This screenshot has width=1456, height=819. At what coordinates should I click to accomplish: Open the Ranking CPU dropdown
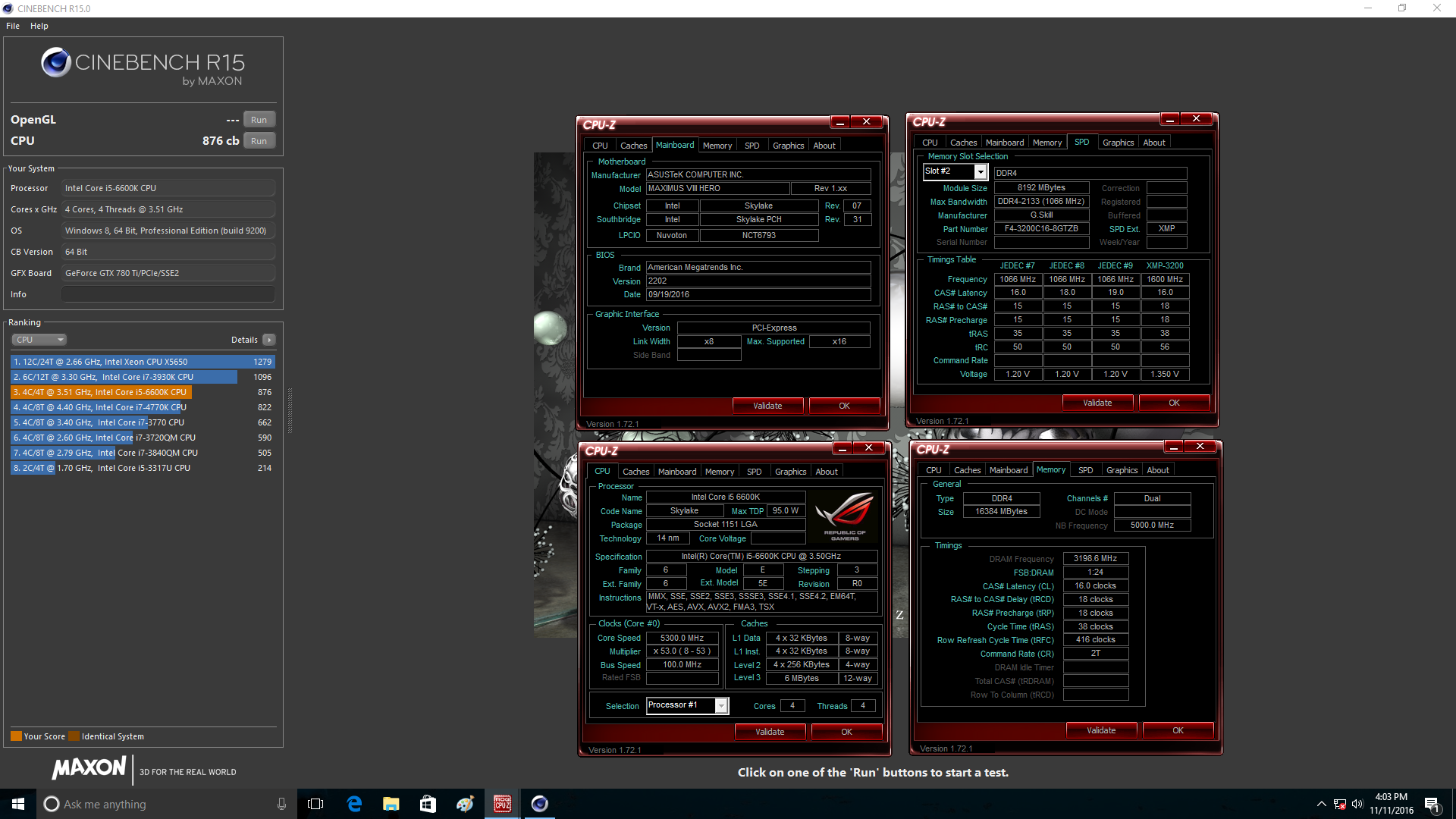(39, 340)
